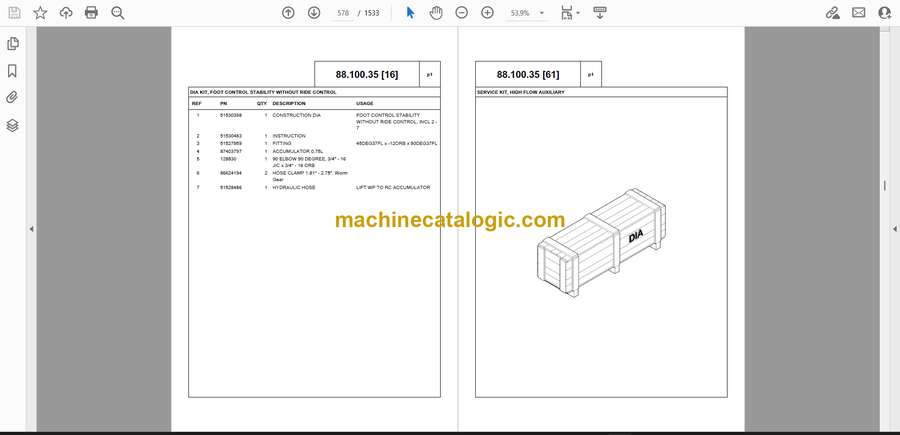Click the DESCRIPTION column header

tap(289, 104)
